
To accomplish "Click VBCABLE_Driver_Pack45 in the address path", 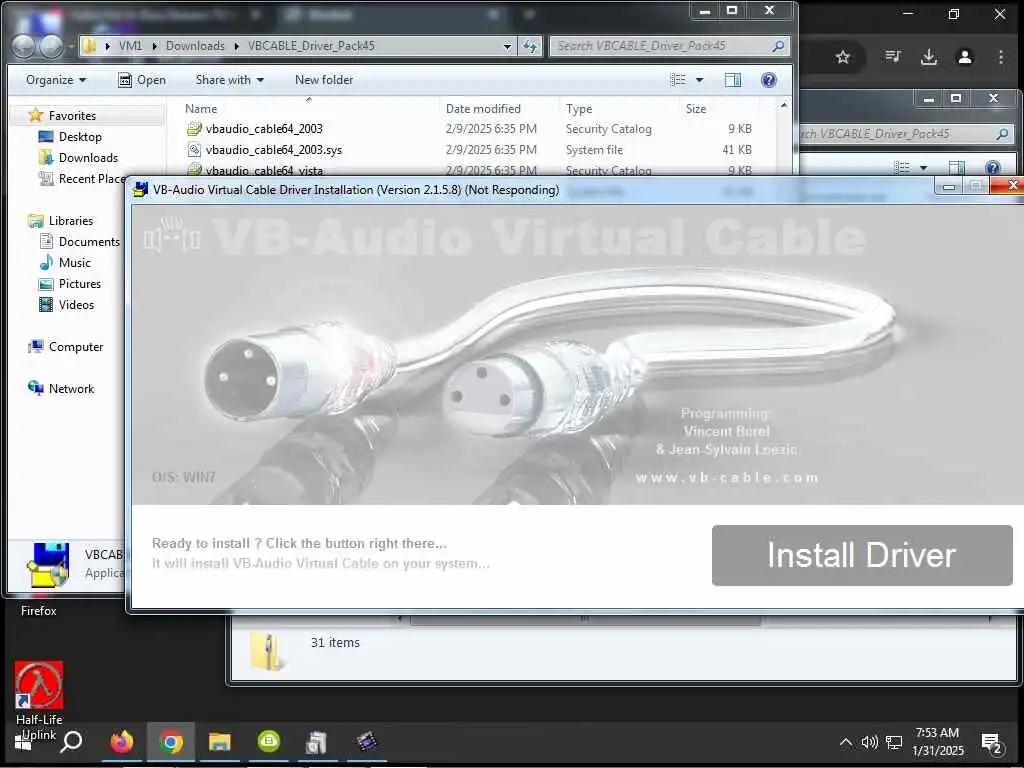I will [311, 46].
